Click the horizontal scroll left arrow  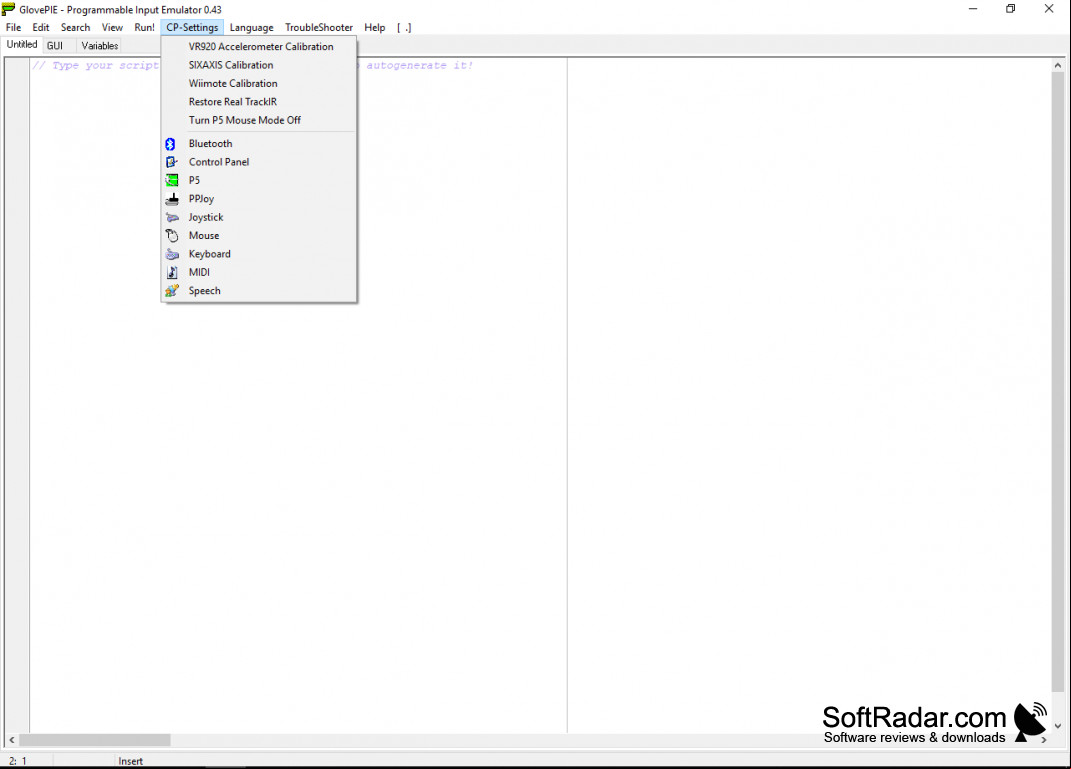pos(12,740)
